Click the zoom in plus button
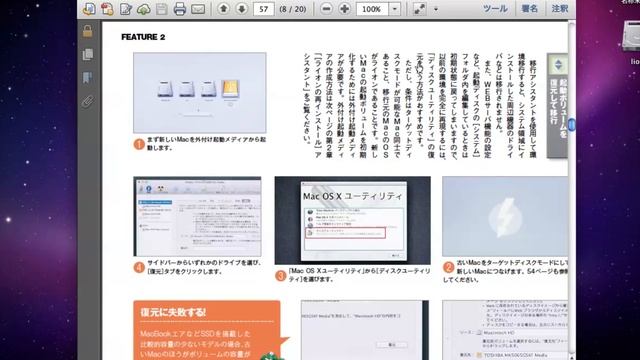This screenshot has height=360, width=640. pyautogui.click(x=344, y=9)
